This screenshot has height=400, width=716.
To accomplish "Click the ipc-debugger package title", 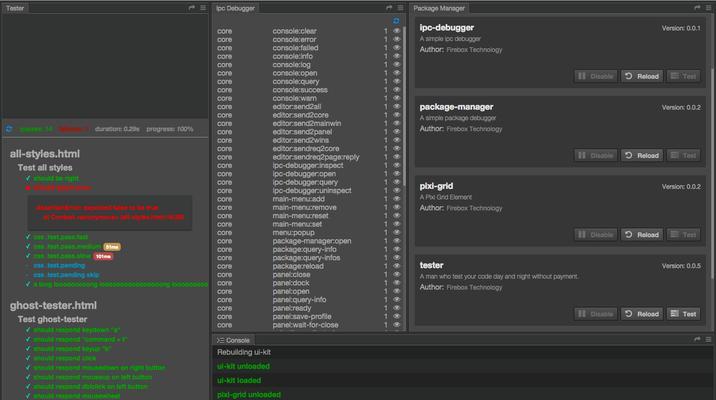I will (447, 28).
